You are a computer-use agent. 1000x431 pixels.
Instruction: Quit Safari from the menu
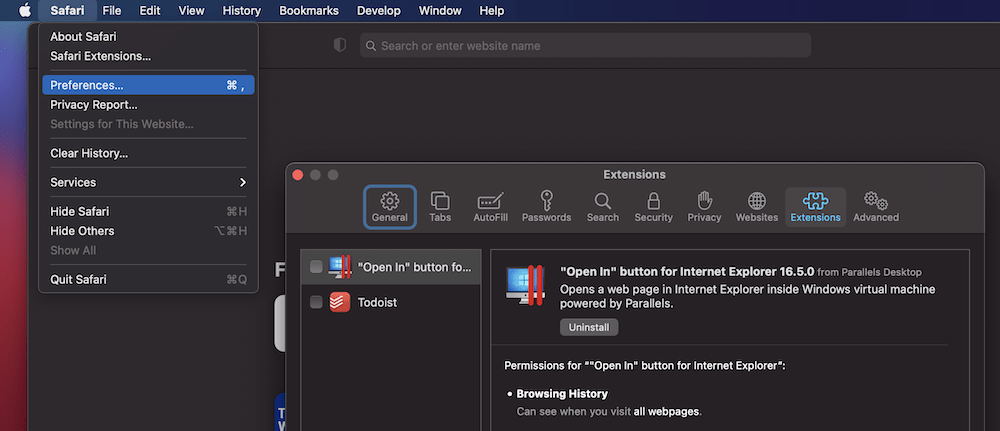(148, 279)
